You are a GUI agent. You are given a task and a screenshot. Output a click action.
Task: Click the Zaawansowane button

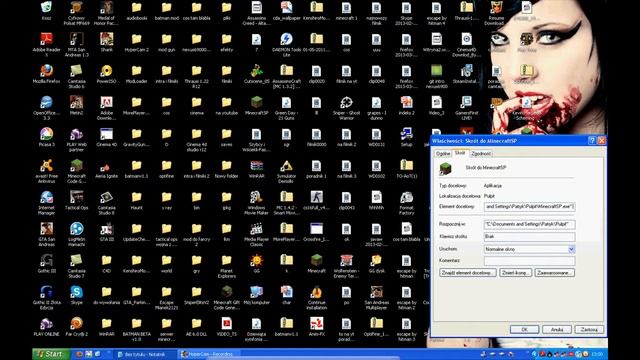pyautogui.click(x=555, y=273)
